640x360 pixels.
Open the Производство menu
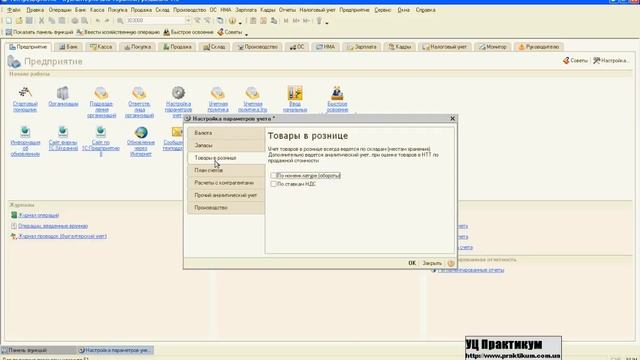click(189, 10)
